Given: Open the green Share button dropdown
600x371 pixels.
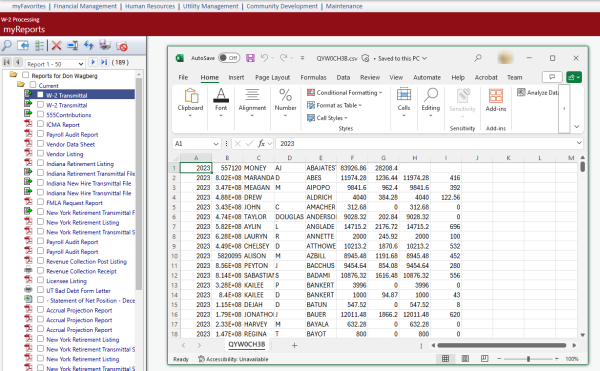Looking at the screenshot, I should (x=574, y=77).
